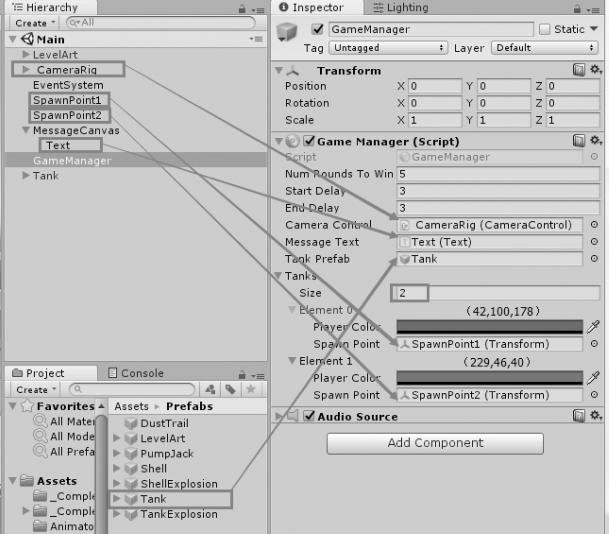Open Transform component gear settings menu
The height and width of the screenshot is (534, 609).
click(596, 70)
